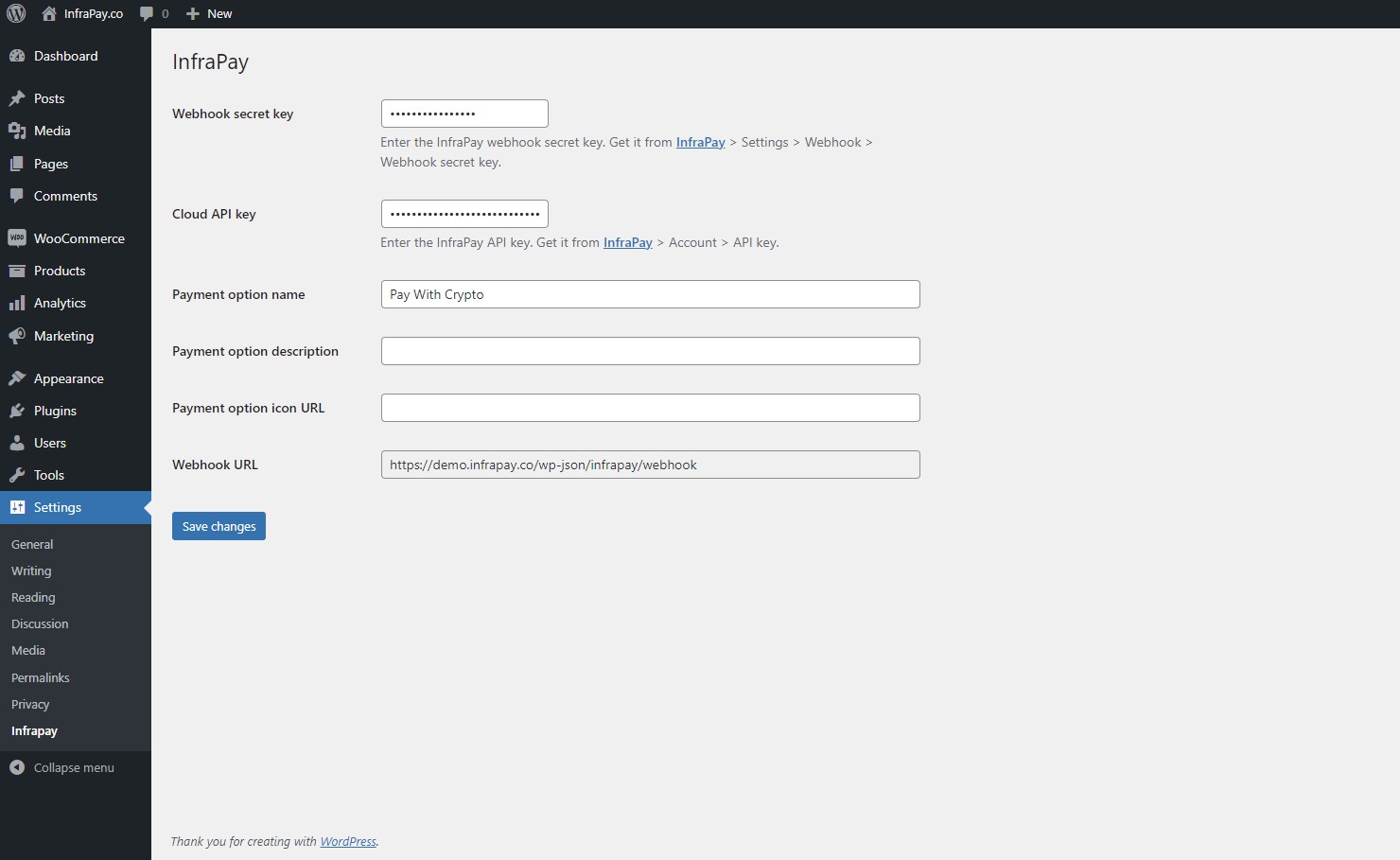Click Save changes button
This screenshot has width=1400, height=860.
(x=219, y=526)
